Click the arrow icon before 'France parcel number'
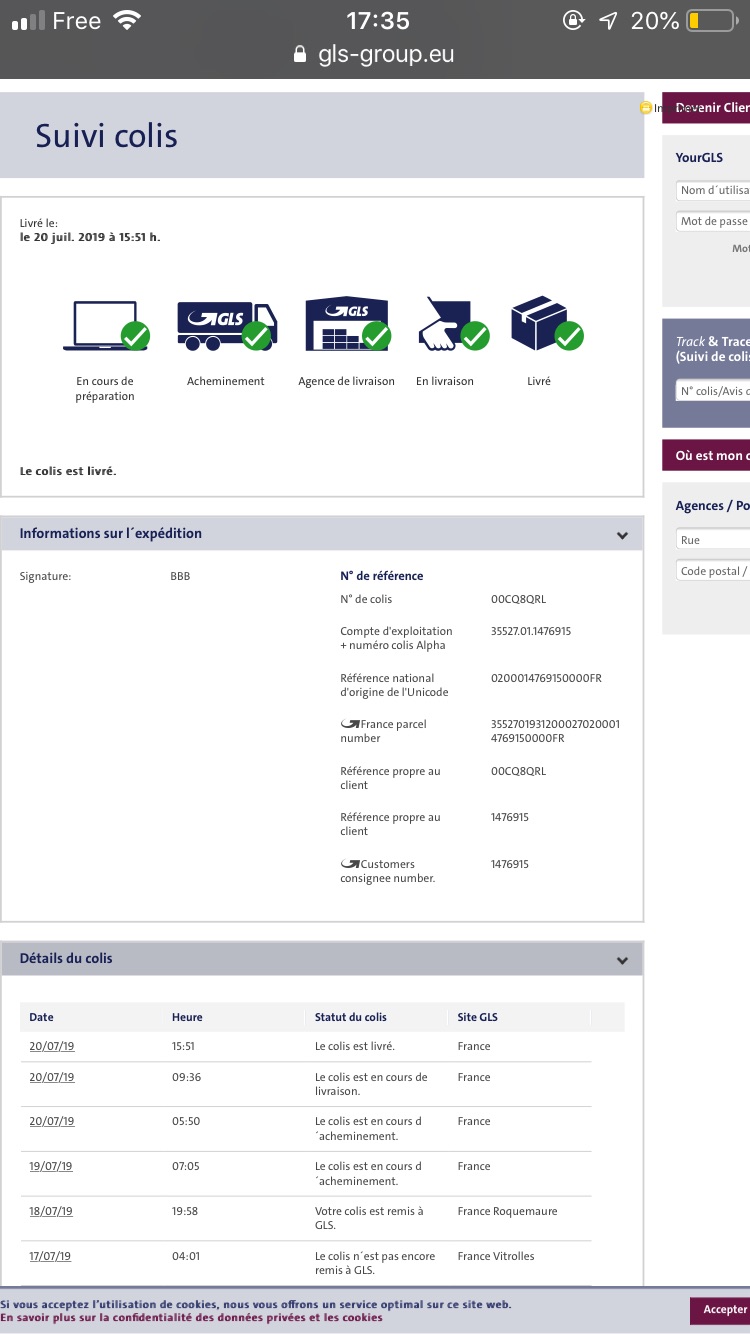This screenshot has width=750, height=1334. 350,723
